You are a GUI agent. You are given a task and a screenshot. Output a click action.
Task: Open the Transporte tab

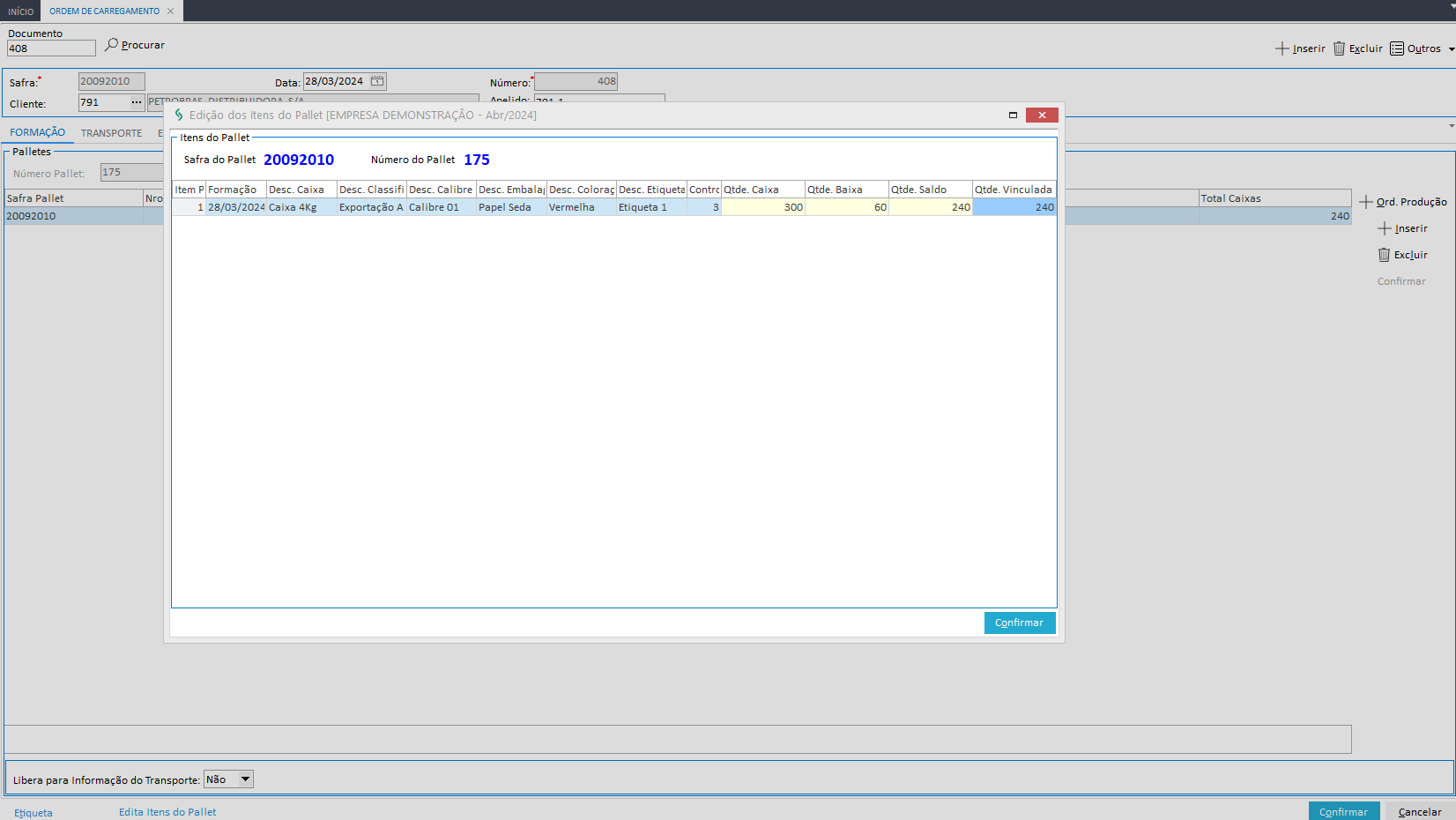coord(111,133)
